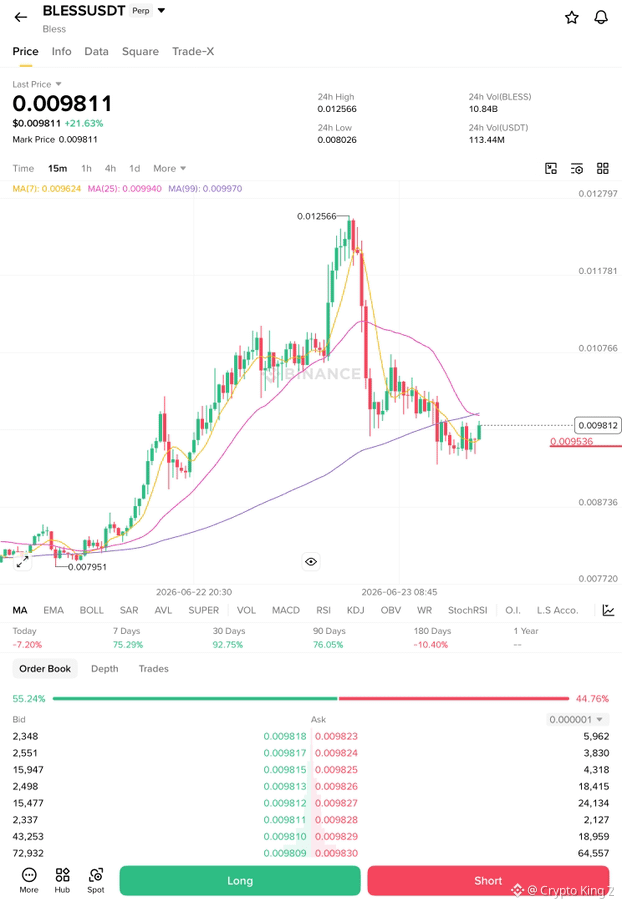The height and width of the screenshot is (907, 622).
Task: Select the 15m chart interval
Action: [x=57, y=168]
